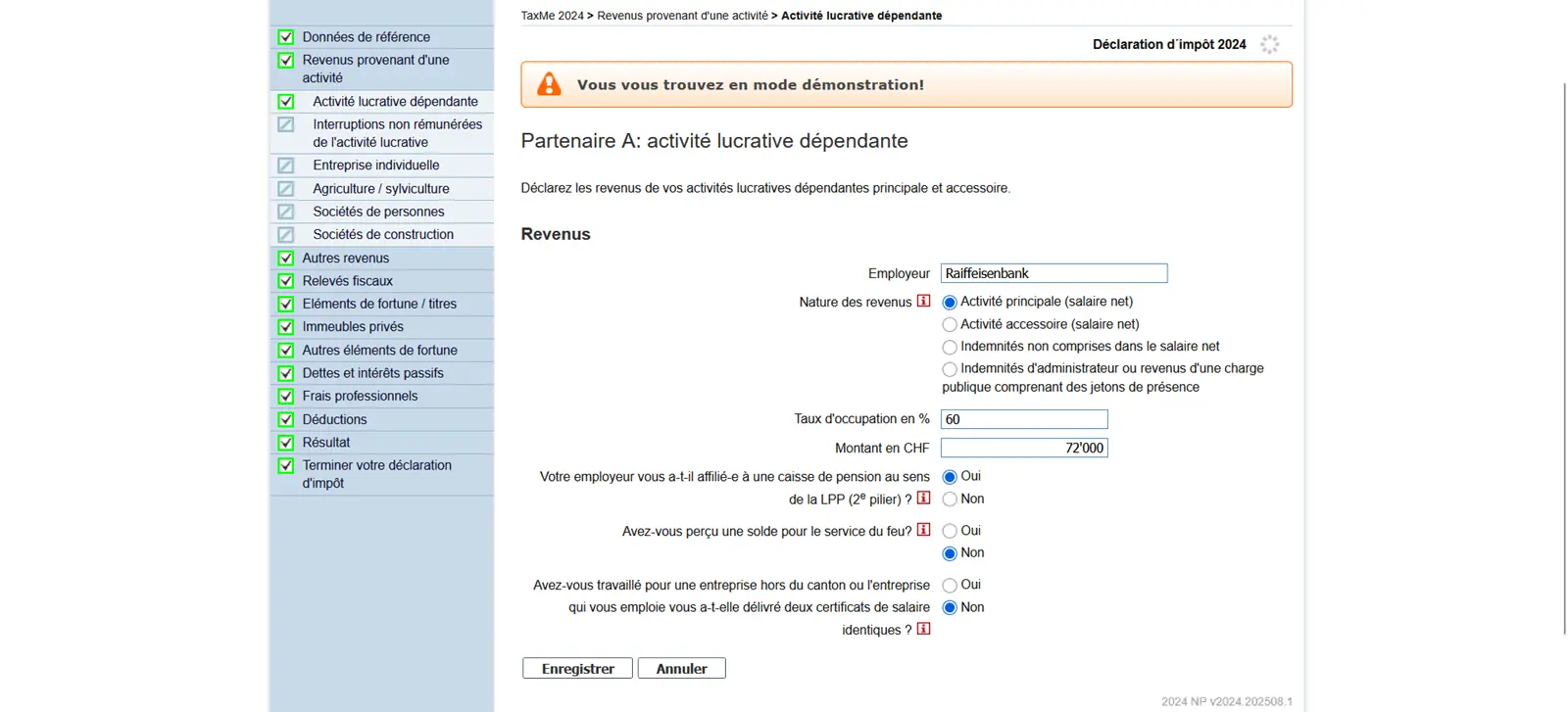Click green checkmark beside Immeubles privés

[286, 327]
